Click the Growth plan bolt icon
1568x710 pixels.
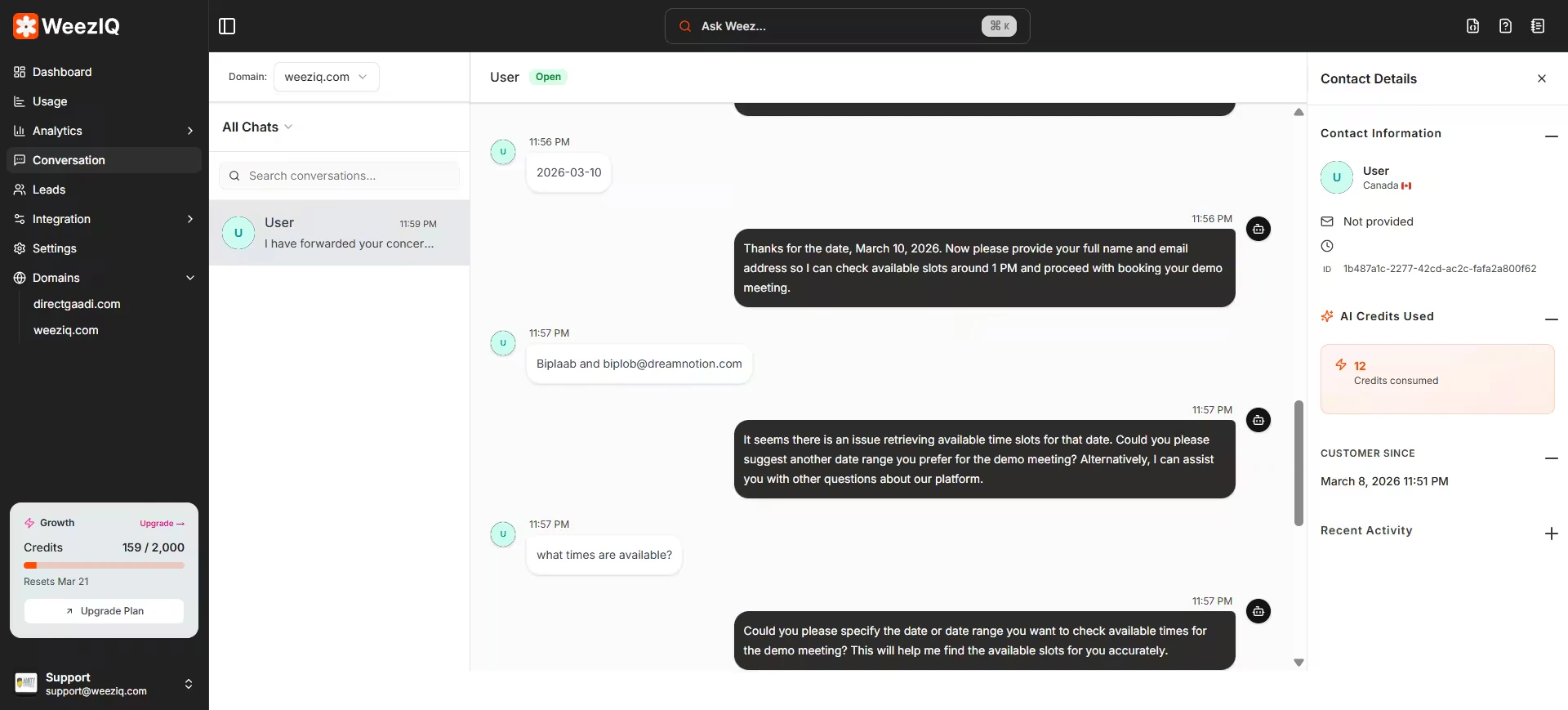[x=29, y=523]
